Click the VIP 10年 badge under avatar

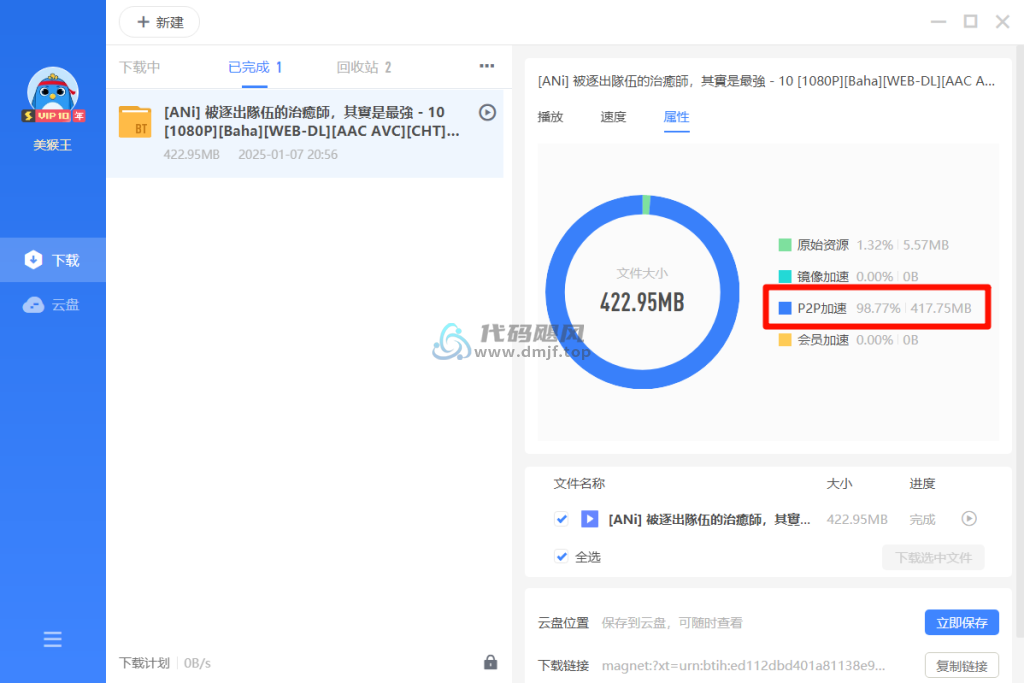coord(53,116)
